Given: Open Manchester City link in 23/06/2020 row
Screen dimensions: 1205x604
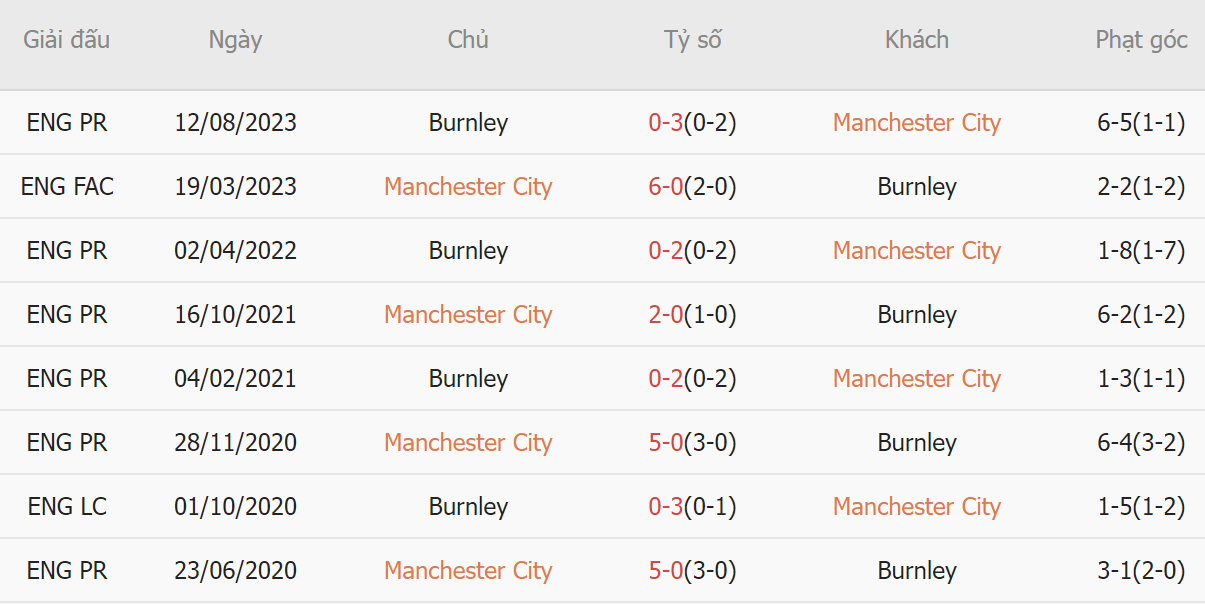Looking at the screenshot, I should coord(468,571).
